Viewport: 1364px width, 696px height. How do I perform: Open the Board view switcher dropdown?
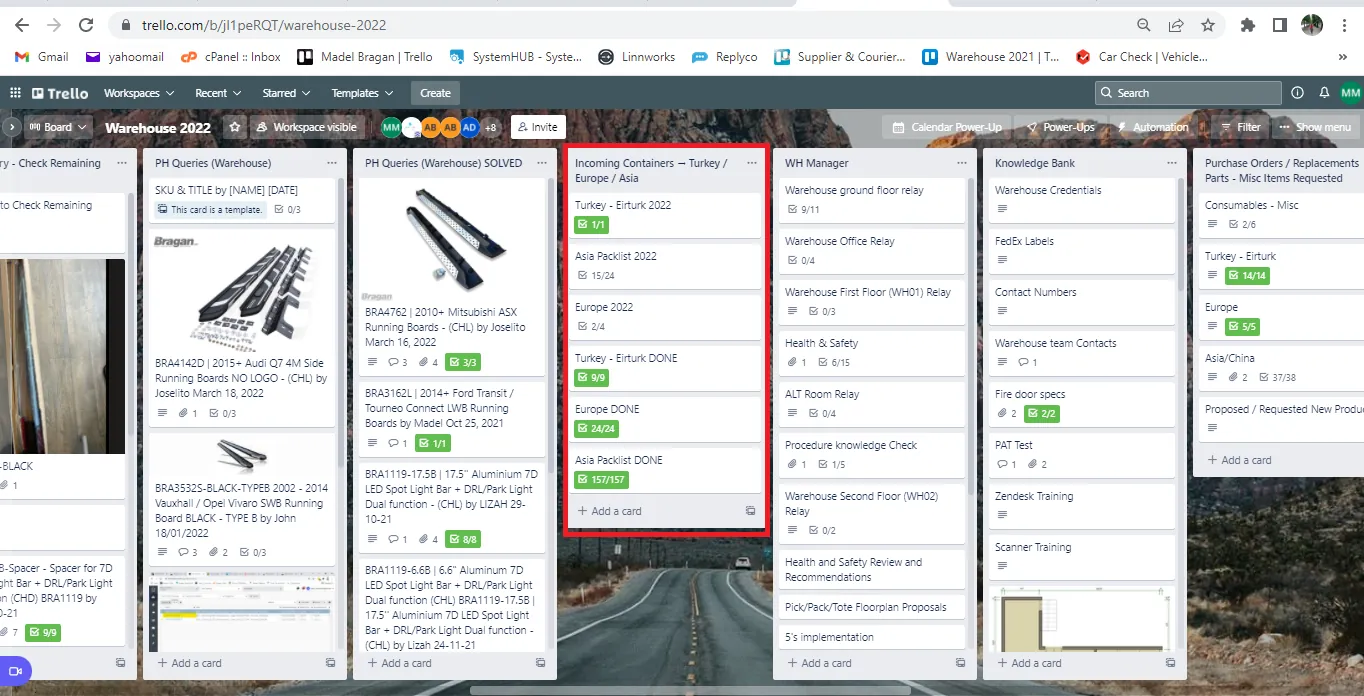[x=59, y=127]
